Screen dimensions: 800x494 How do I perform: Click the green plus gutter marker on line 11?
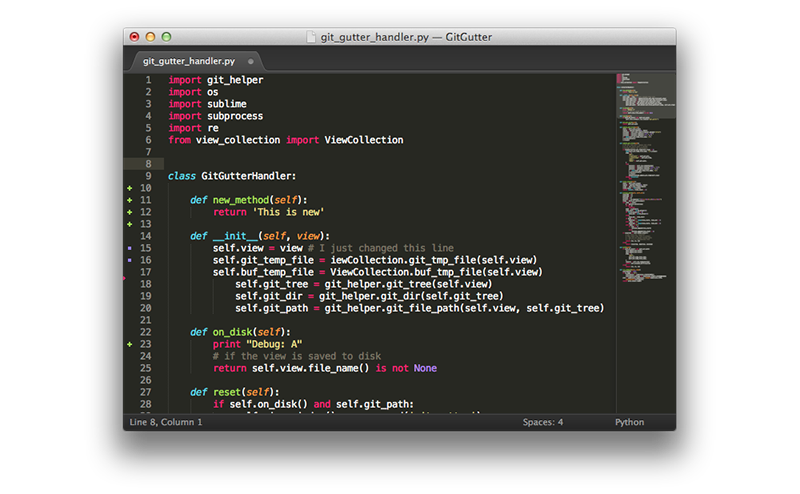[130, 200]
